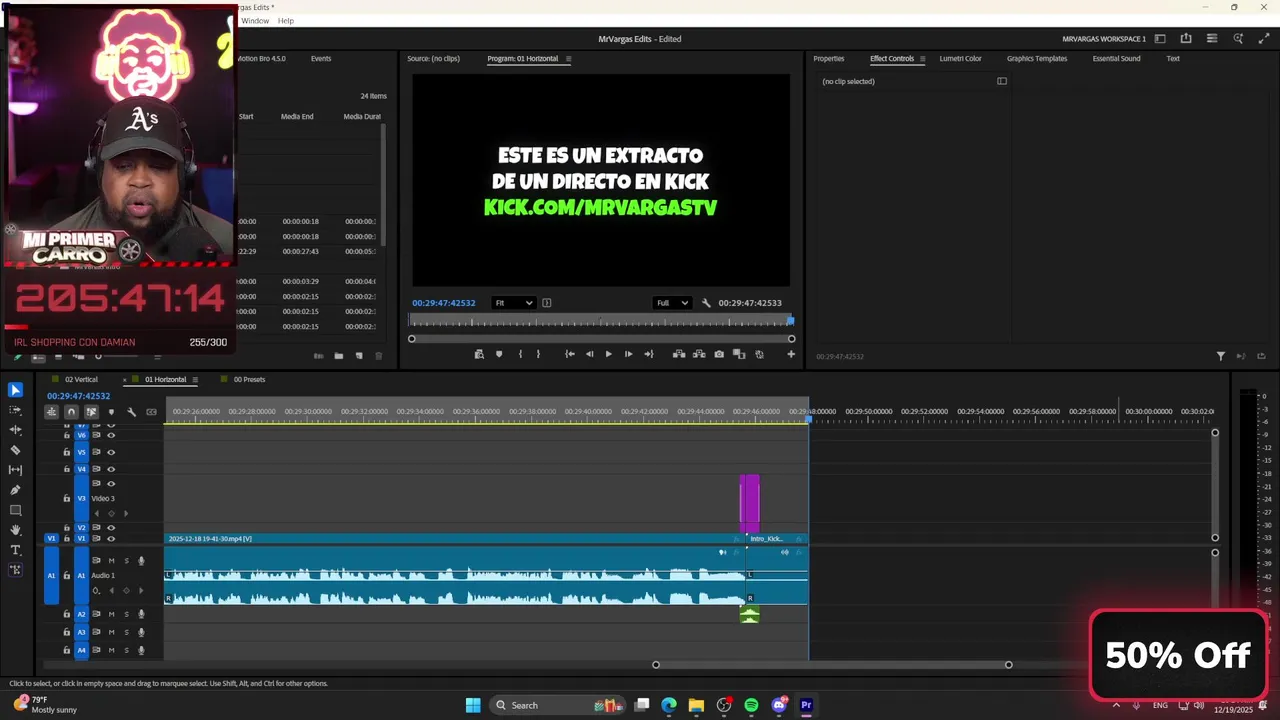
Task: Open MRVARGAS WORKSPACE 1 workspace switcher
Action: (x=1104, y=39)
